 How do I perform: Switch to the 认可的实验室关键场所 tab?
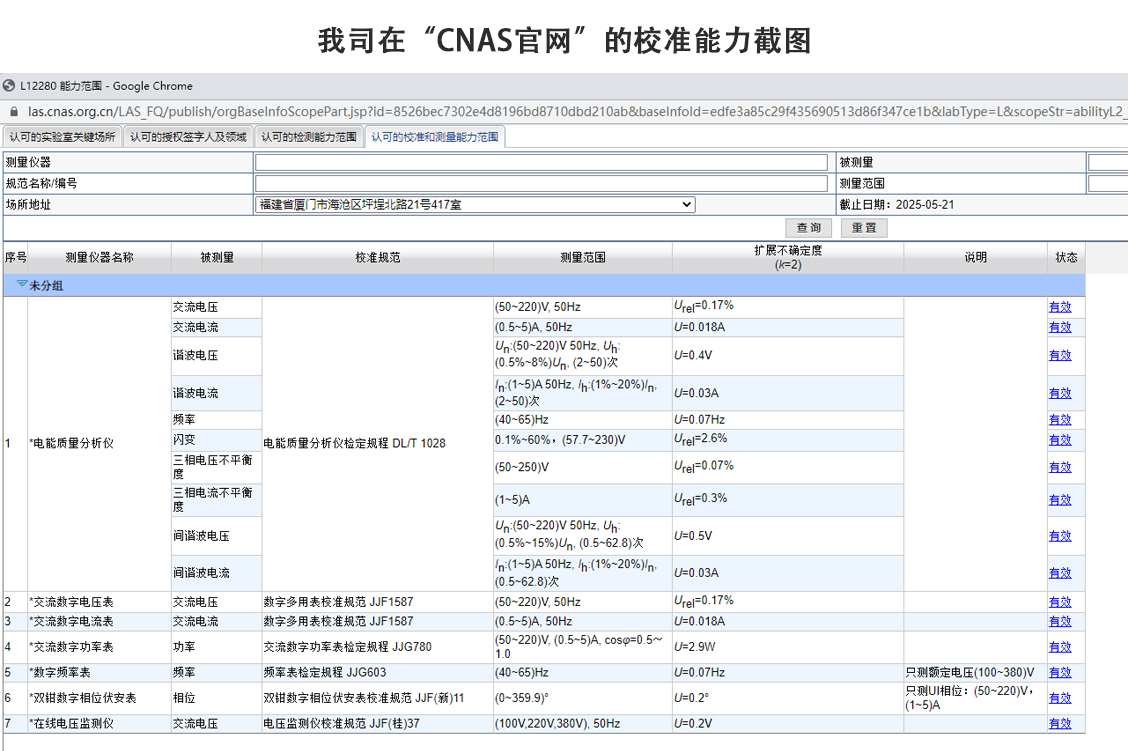(x=62, y=137)
